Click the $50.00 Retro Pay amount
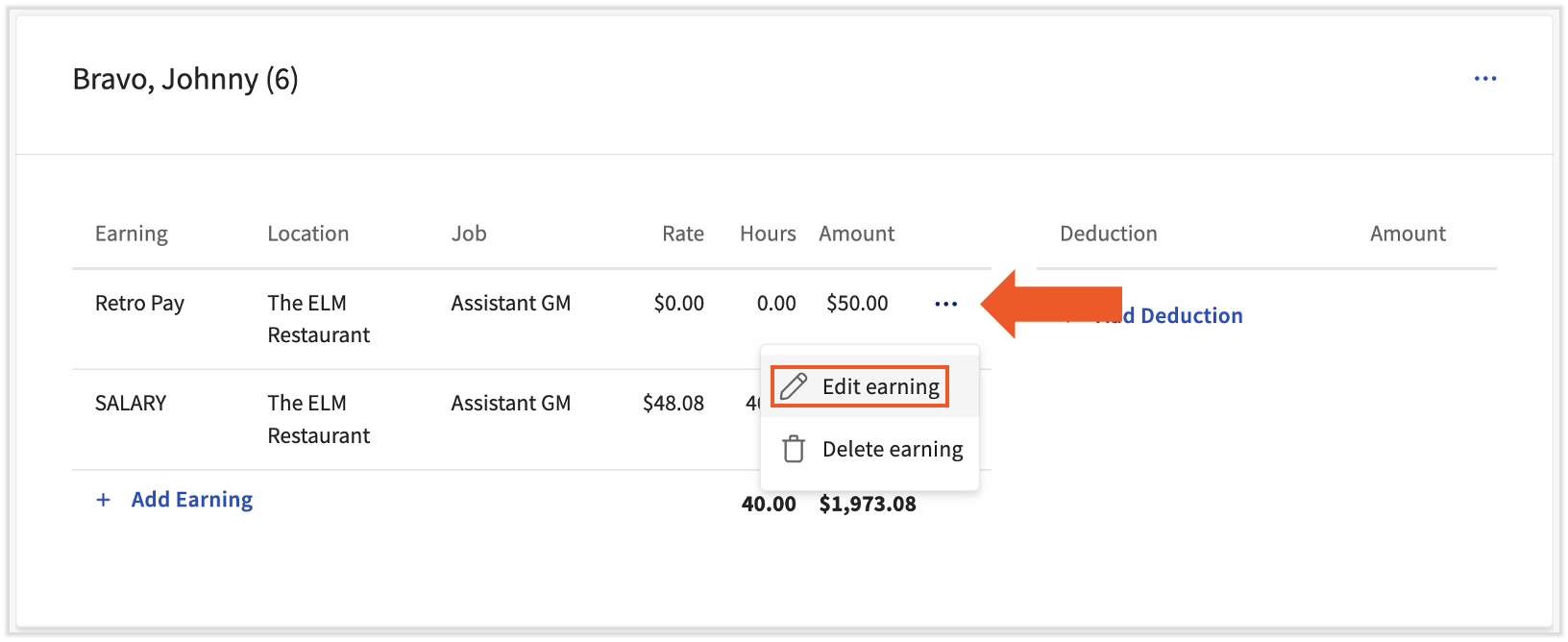Viewport: 1568px width, 642px height. (x=857, y=304)
